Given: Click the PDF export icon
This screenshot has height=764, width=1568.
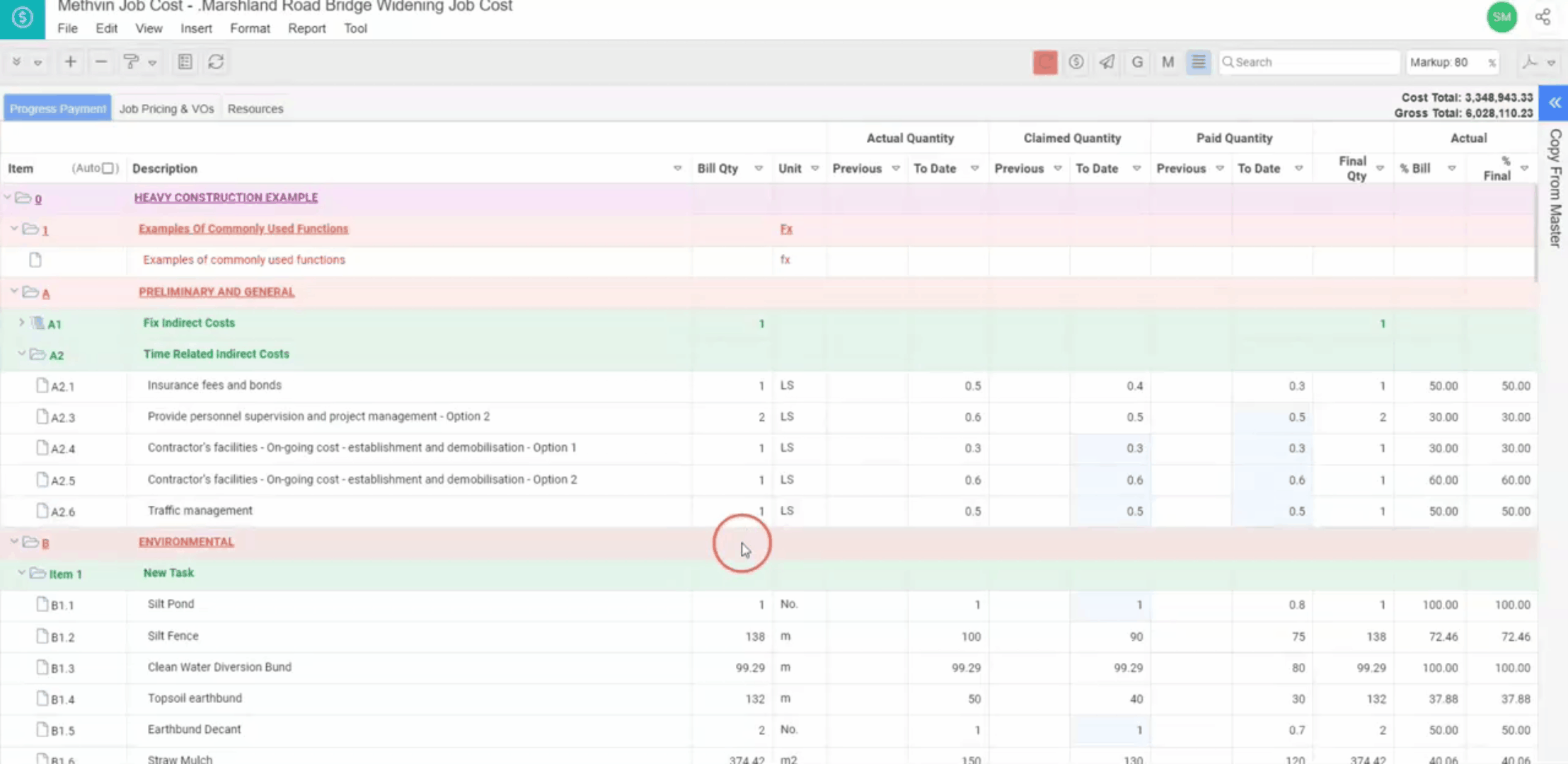Looking at the screenshot, I should tap(1530, 62).
